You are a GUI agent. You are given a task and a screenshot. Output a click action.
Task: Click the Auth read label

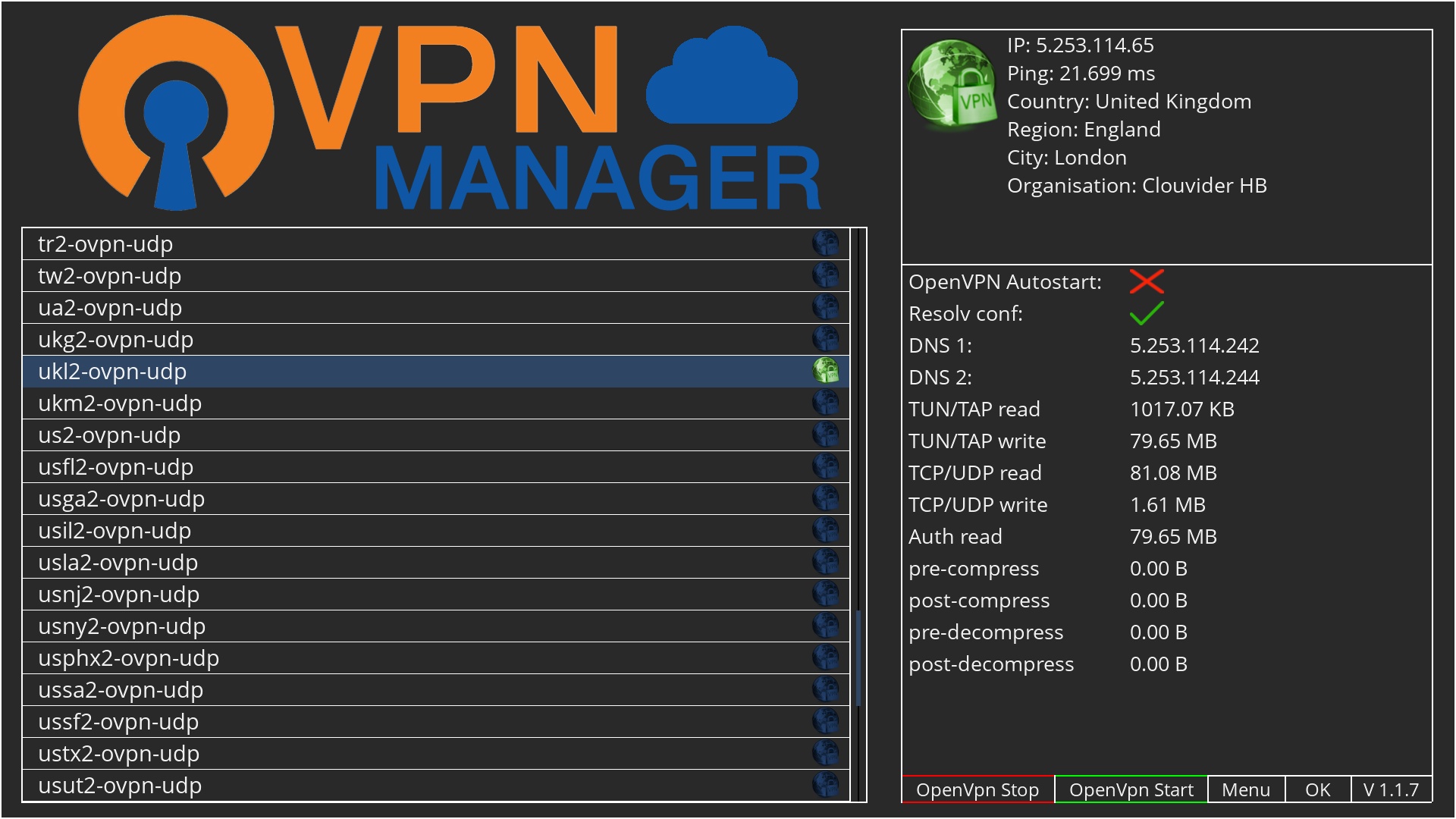click(x=955, y=537)
